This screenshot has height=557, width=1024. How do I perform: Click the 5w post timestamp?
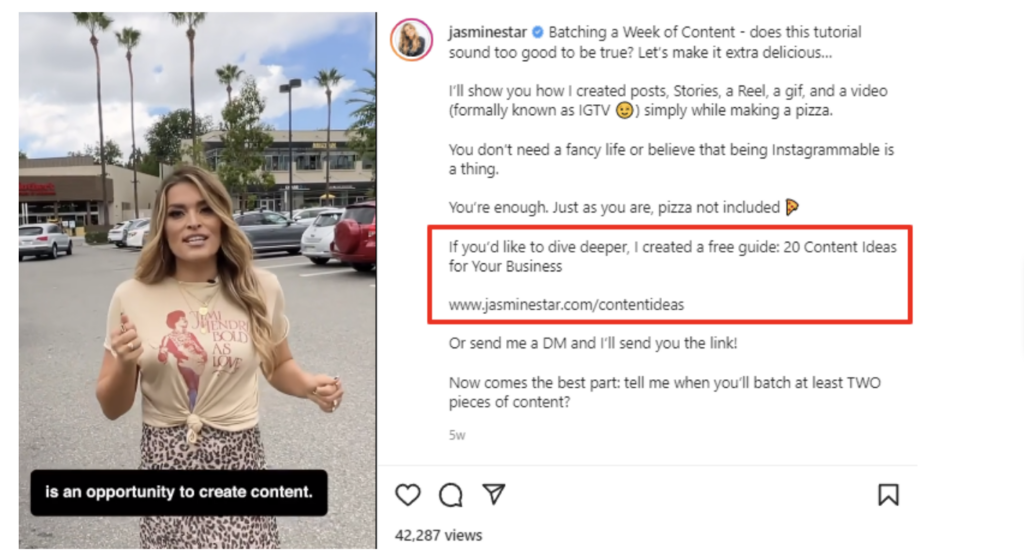pyautogui.click(x=457, y=435)
